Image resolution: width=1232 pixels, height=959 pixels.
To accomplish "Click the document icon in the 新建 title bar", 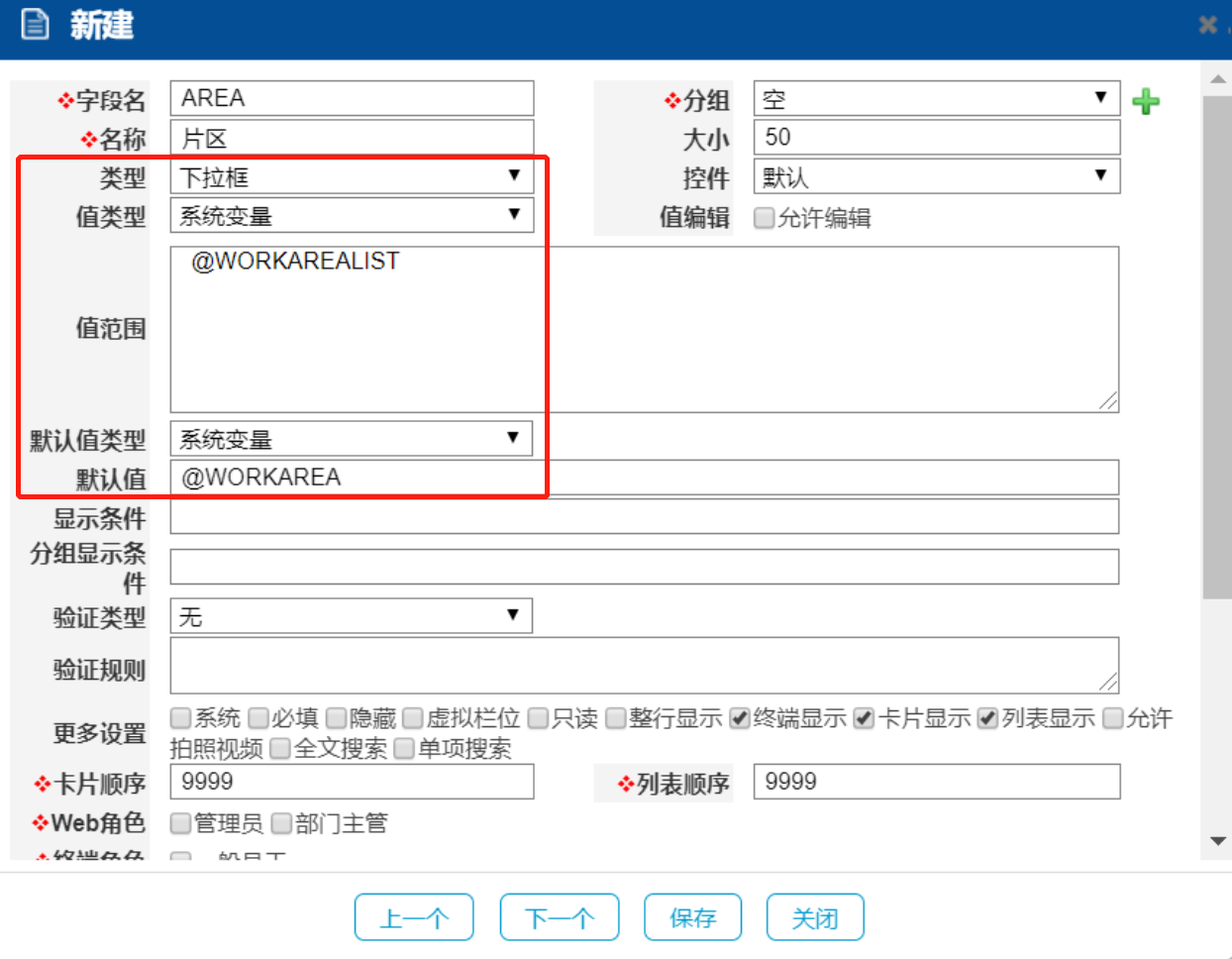I will [x=35, y=24].
